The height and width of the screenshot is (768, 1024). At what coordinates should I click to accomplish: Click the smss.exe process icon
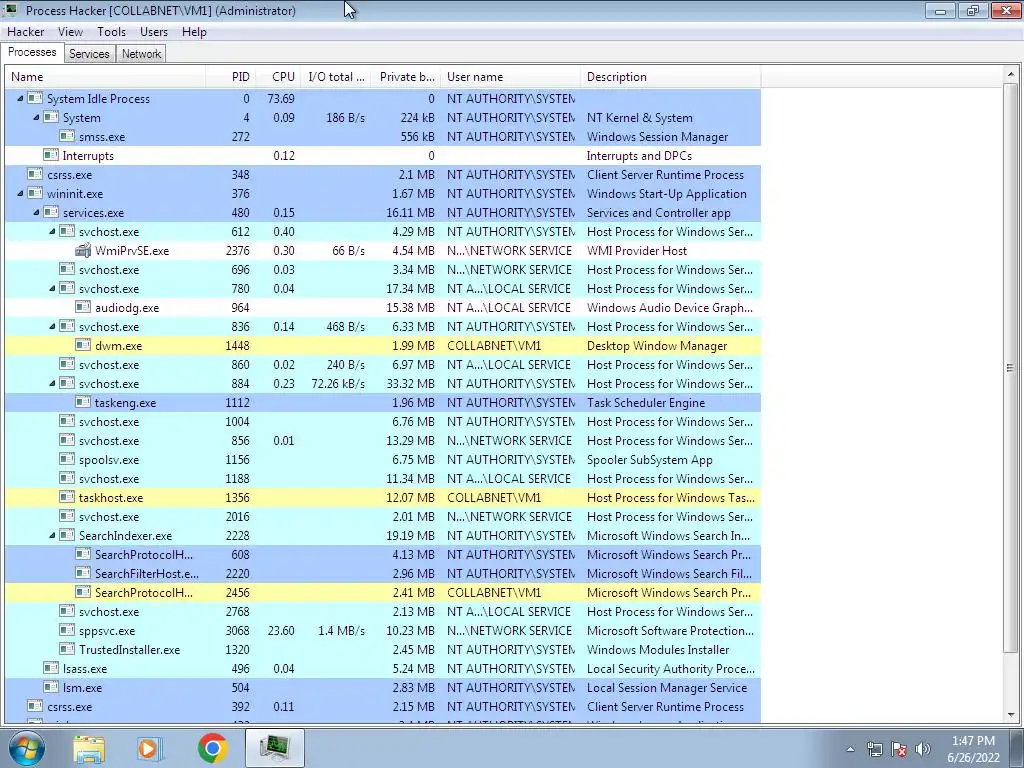point(67,136)
